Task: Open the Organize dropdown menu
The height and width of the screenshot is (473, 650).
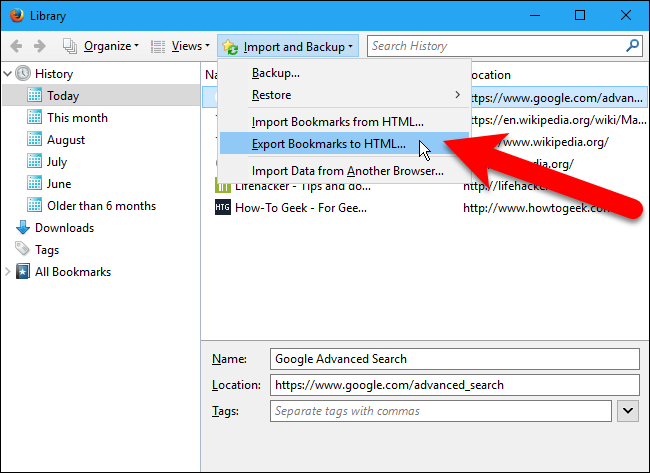Action: pos(101,46)
